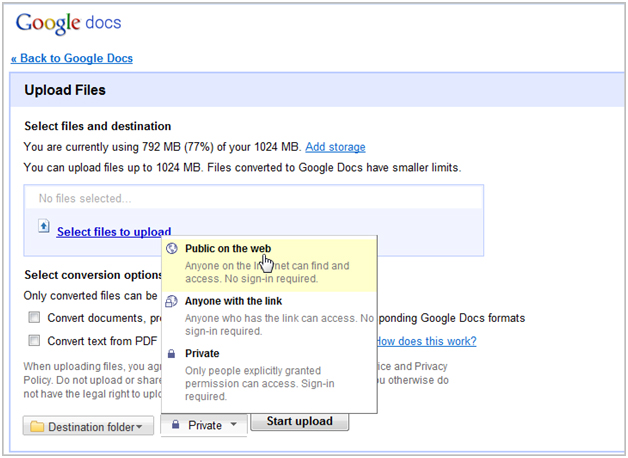
Task: Open How does this work? link
Action: click(427, 341)
